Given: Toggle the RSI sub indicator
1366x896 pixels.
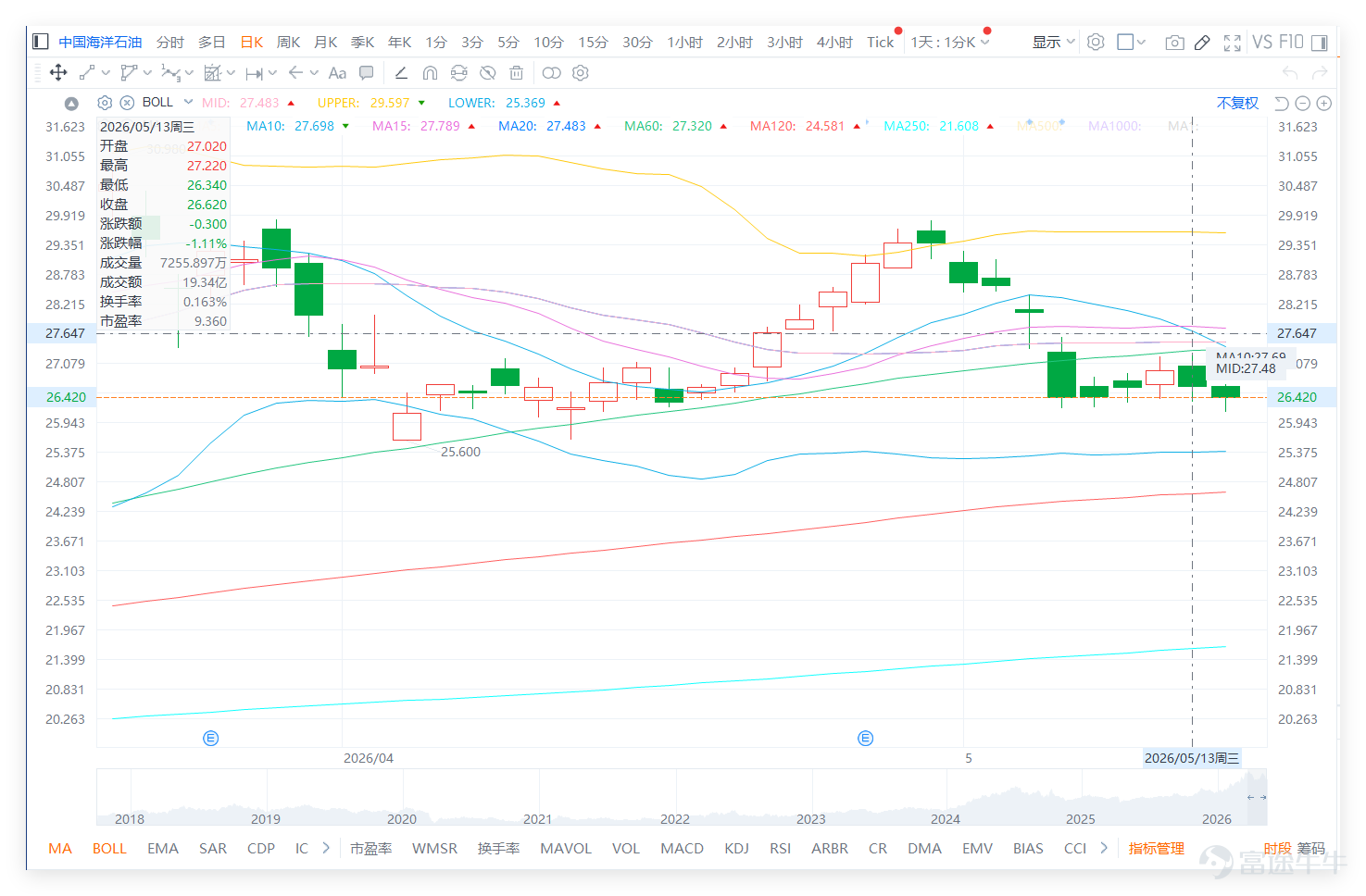Looking at the screenshot, I should click(781, 848).
